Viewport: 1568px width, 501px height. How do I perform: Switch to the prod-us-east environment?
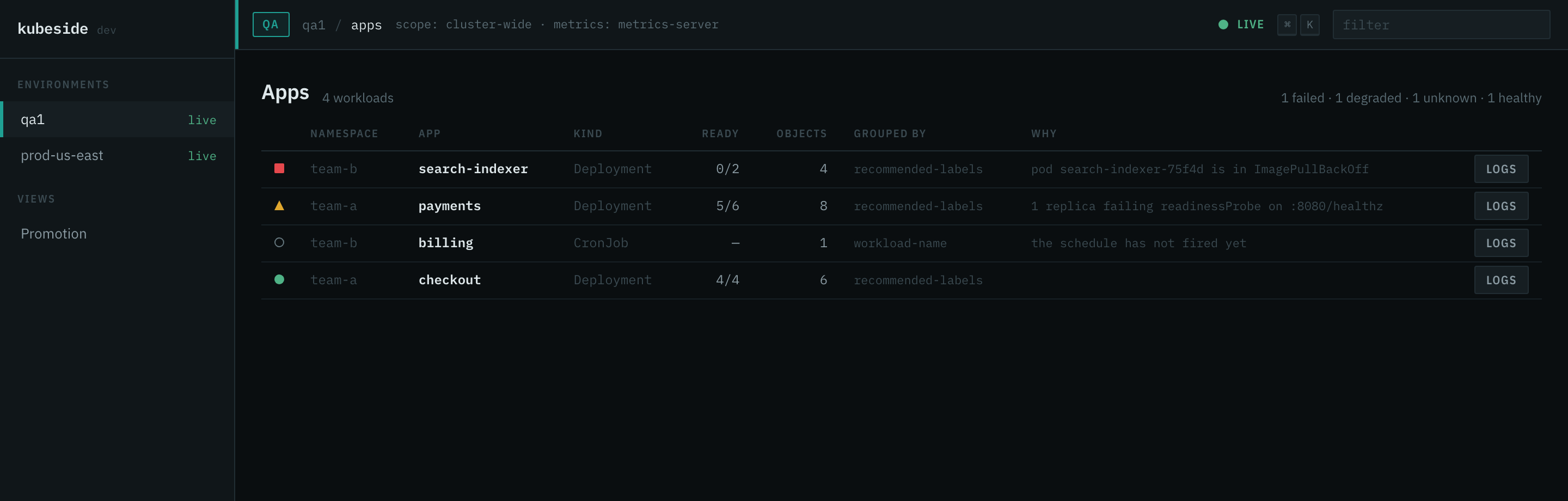point(118,155)
